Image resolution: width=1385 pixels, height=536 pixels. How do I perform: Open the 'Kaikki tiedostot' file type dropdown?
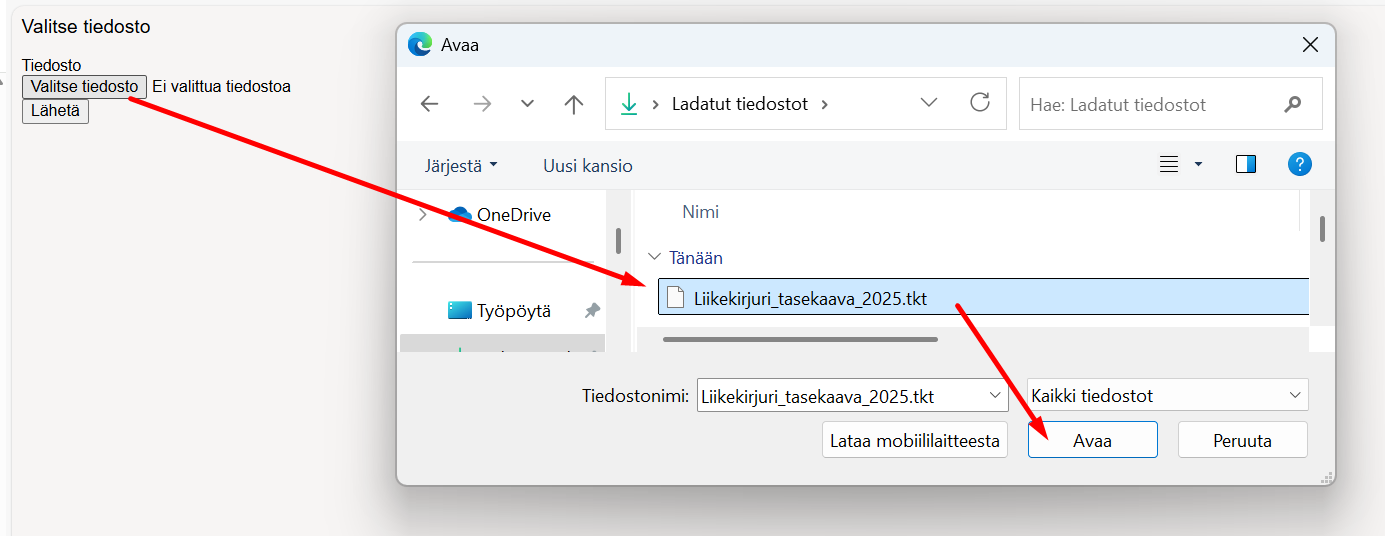[1167, 396]
